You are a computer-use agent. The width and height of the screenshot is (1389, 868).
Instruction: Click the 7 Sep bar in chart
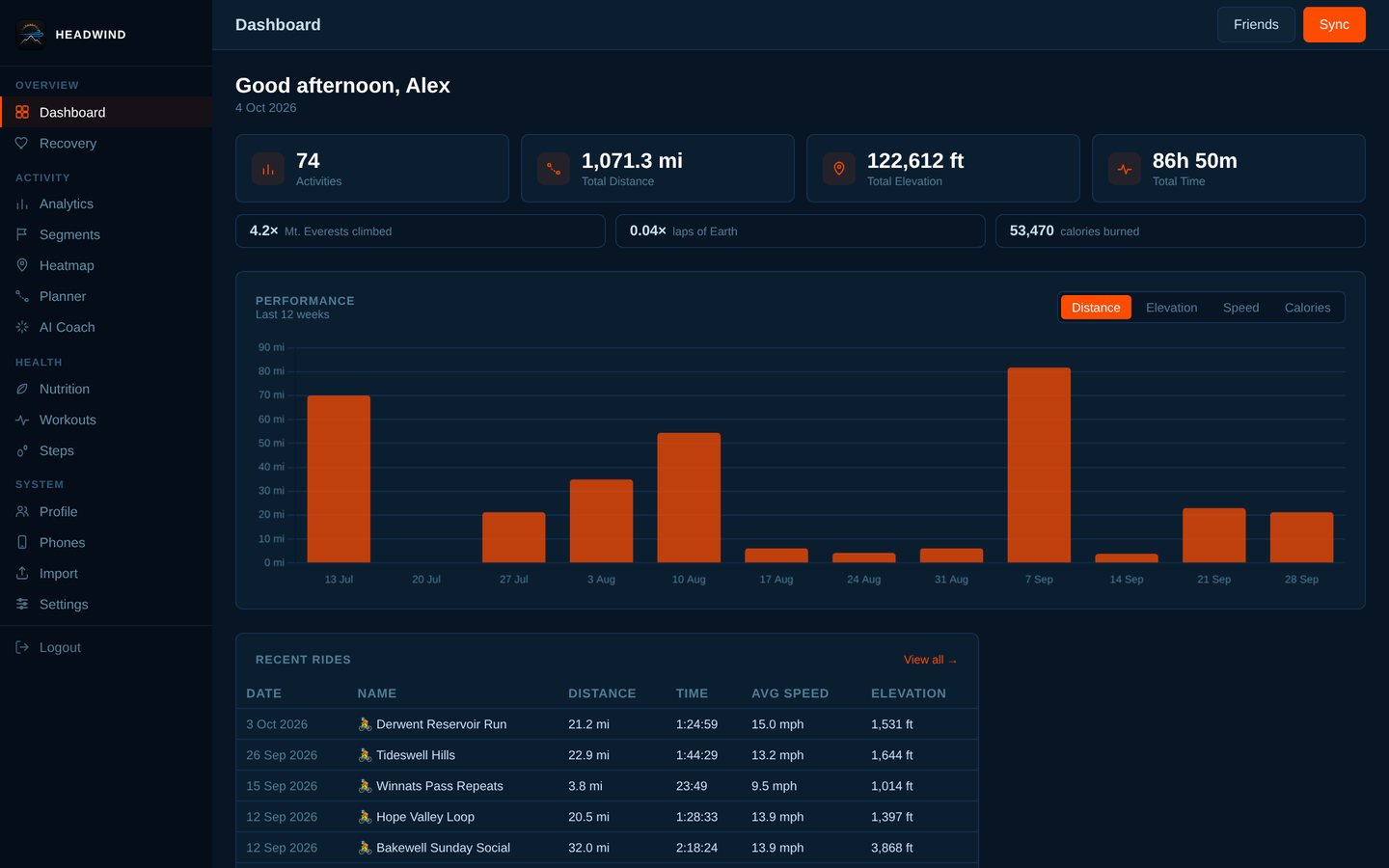click(x=1039, y=465)
